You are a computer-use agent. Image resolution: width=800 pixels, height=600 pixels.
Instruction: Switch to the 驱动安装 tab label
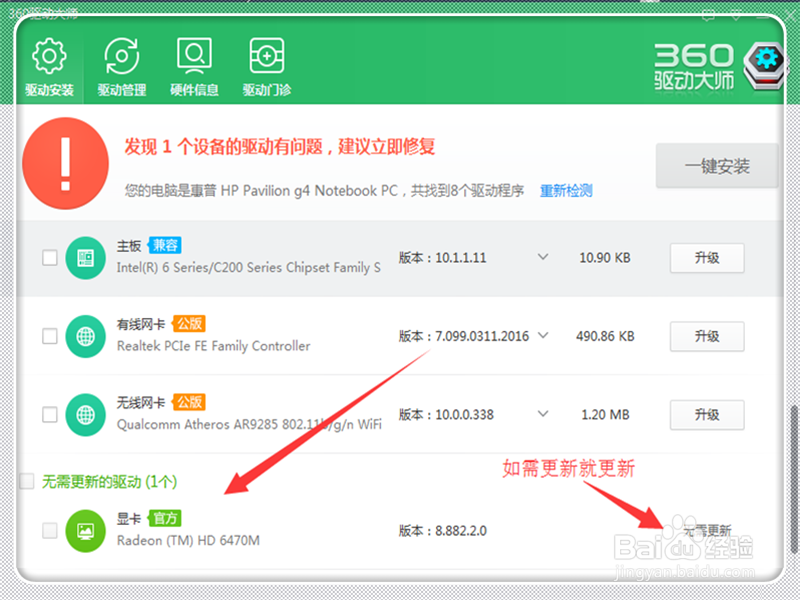49,90
